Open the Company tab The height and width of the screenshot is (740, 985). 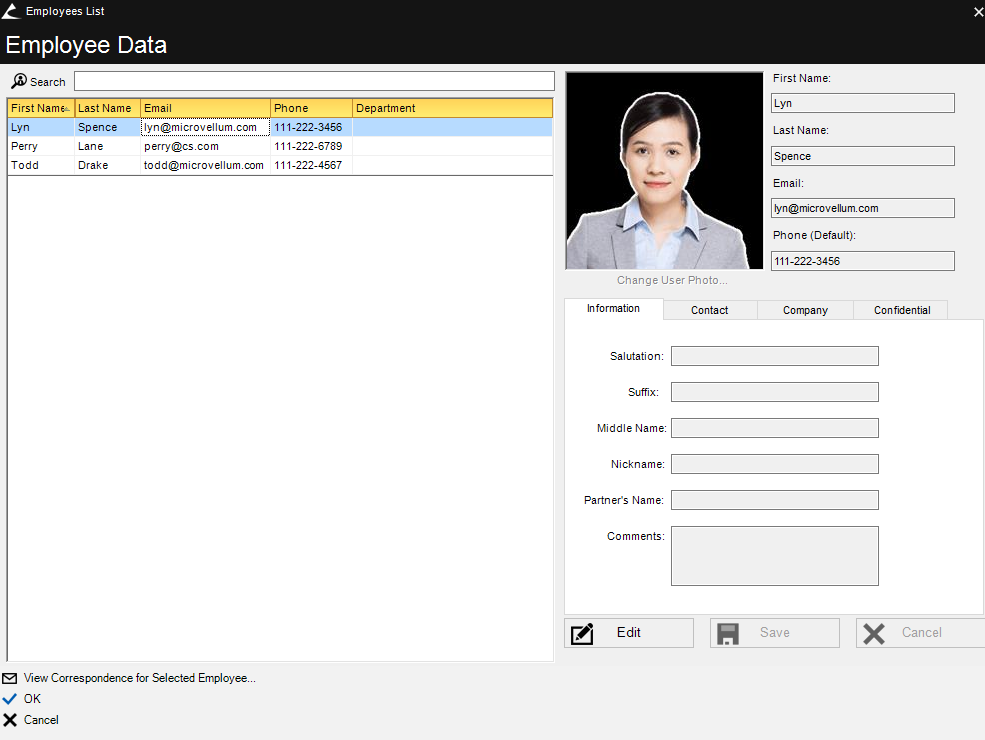805,310
